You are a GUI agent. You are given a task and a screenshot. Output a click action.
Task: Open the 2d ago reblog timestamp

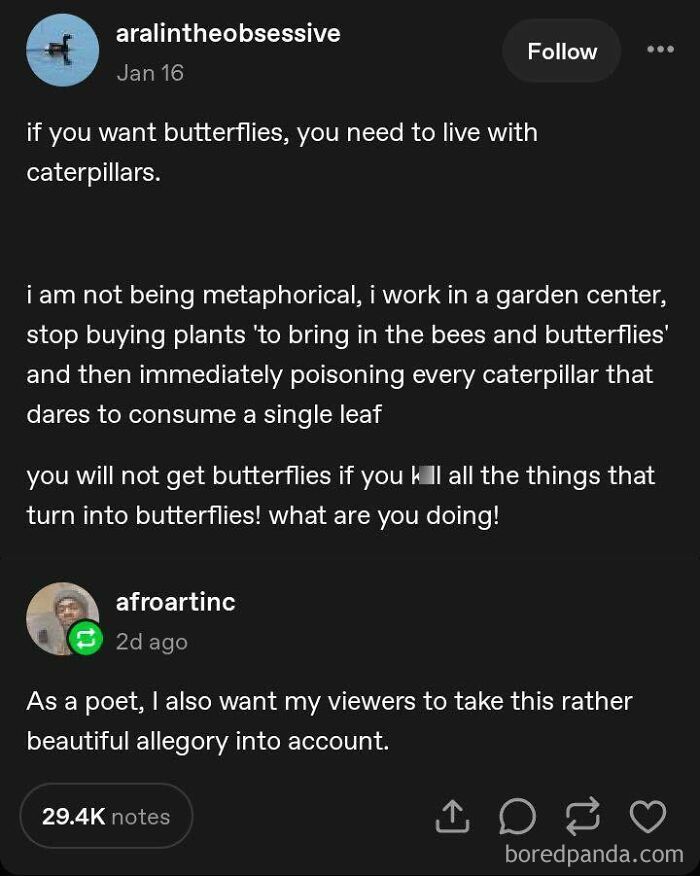click(x=151, y=642)
